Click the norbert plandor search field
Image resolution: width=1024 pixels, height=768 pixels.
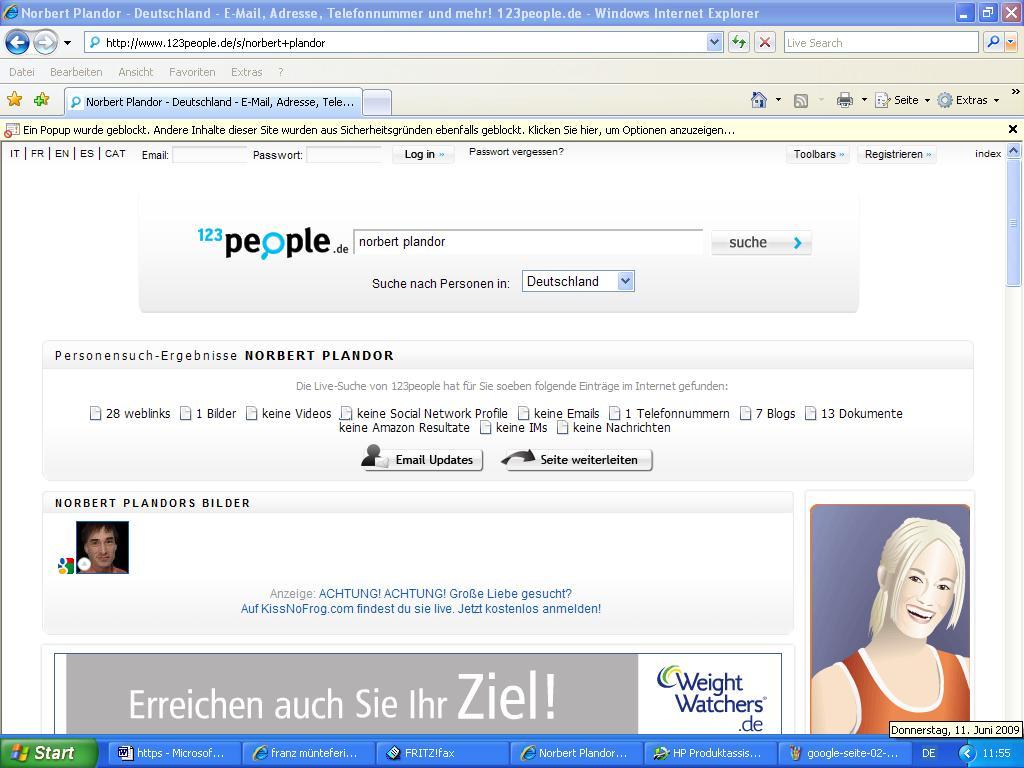pos(528,242)
